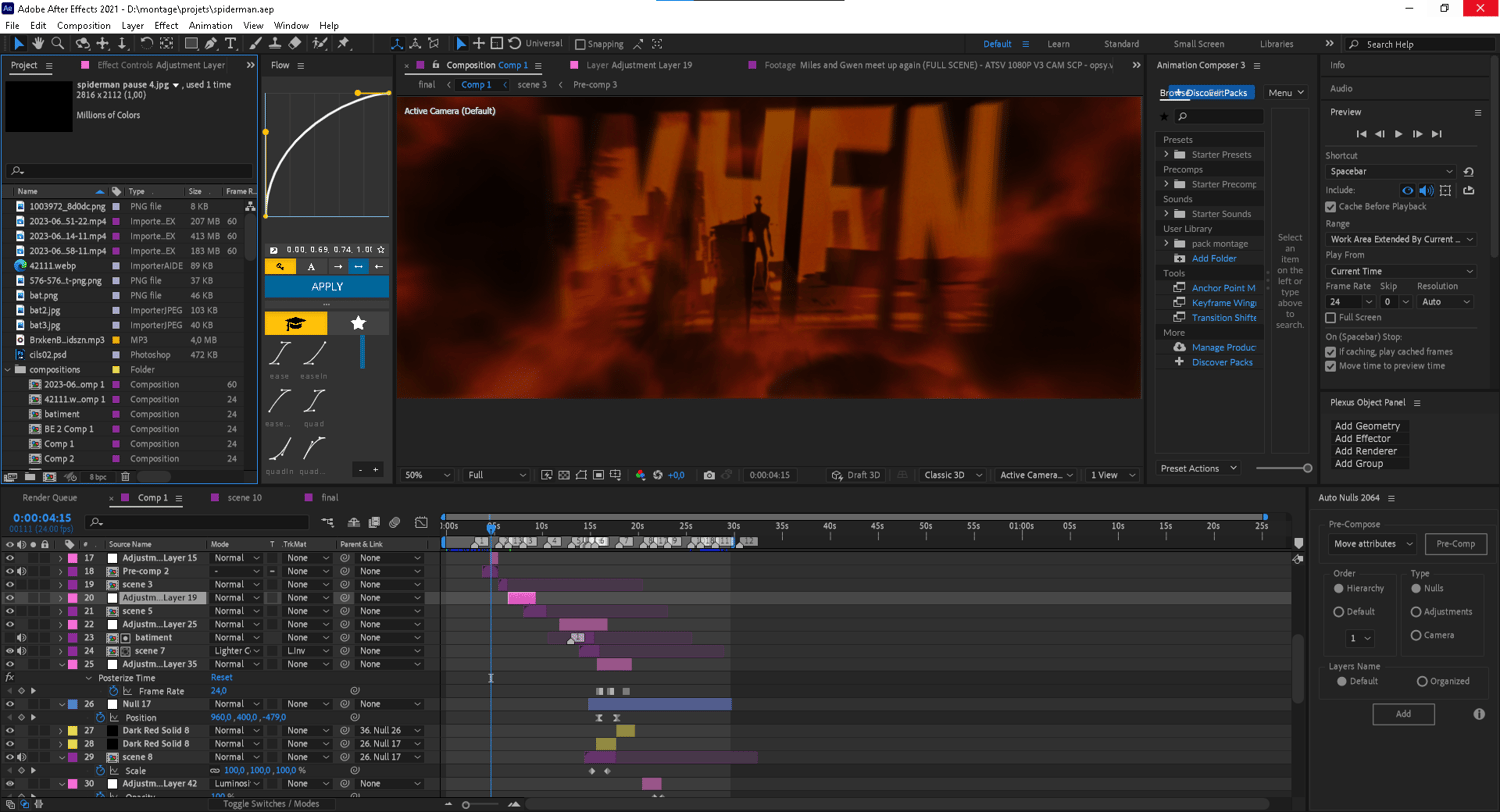The image size is (1500, 812).
Task: Select the Pen tool
Action: point(211,43)
